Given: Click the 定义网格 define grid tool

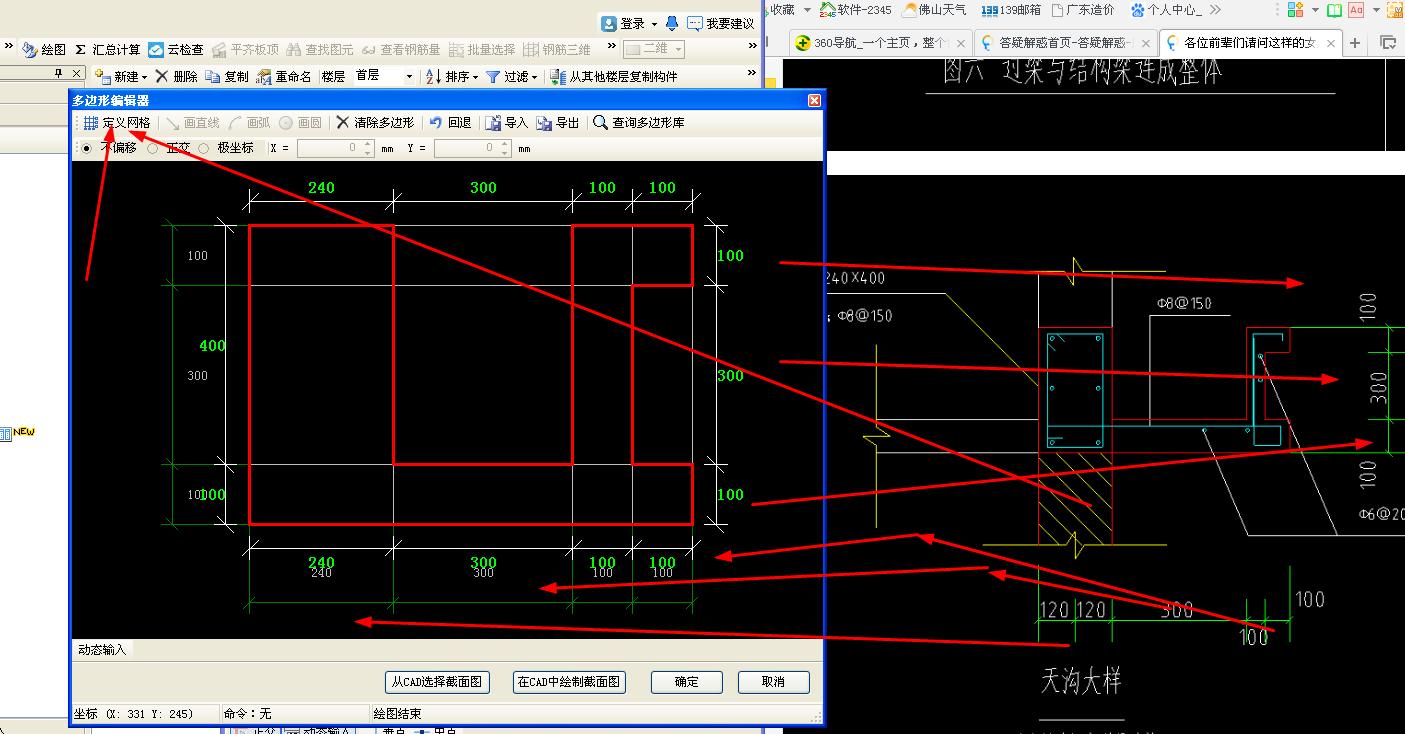Looking at the screenshot, I should pyautogui.click(x=117, y=122).
